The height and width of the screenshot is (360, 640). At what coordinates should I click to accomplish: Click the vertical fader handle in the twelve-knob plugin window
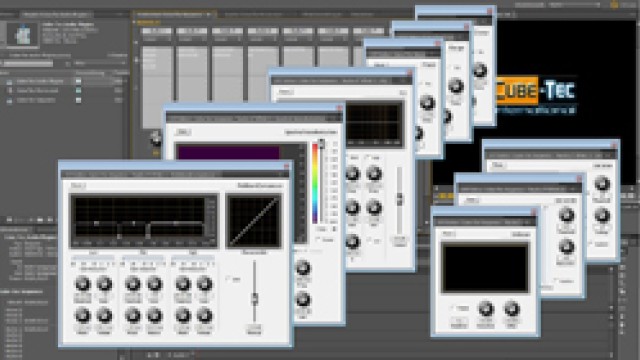[x=255, y=299]
